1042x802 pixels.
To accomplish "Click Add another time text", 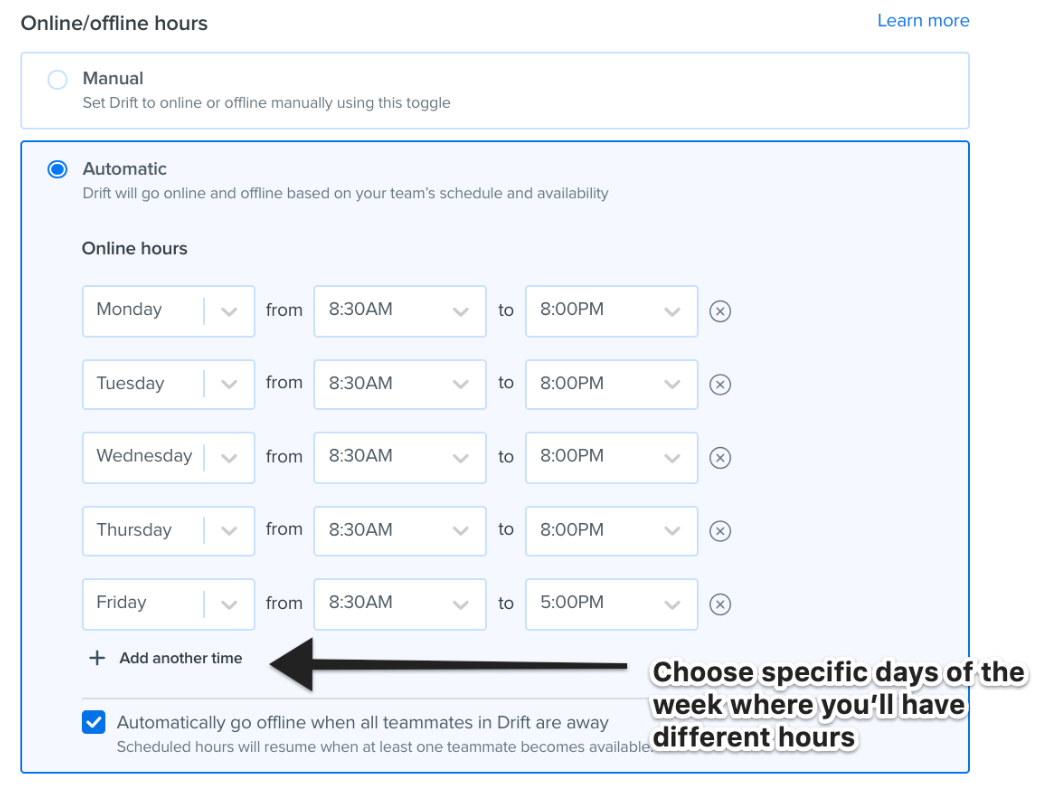I will (x=181, y=658).
